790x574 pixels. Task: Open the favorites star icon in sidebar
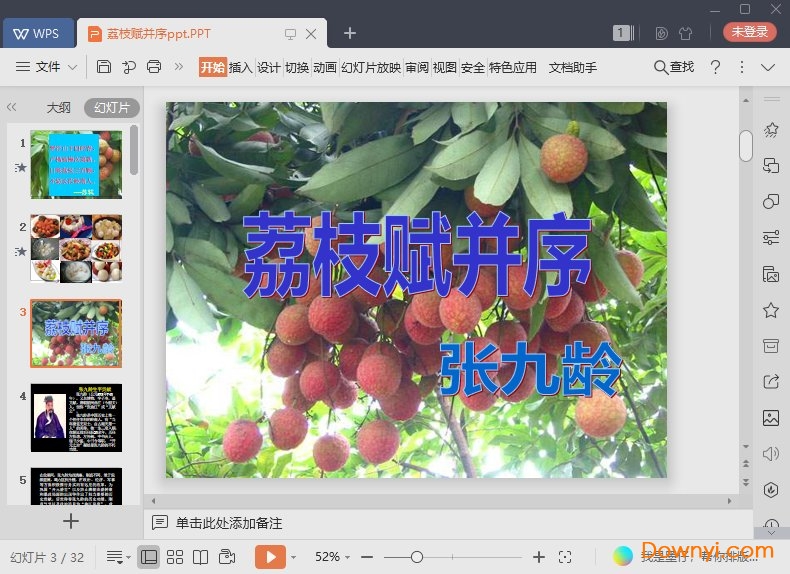(771, 309)
